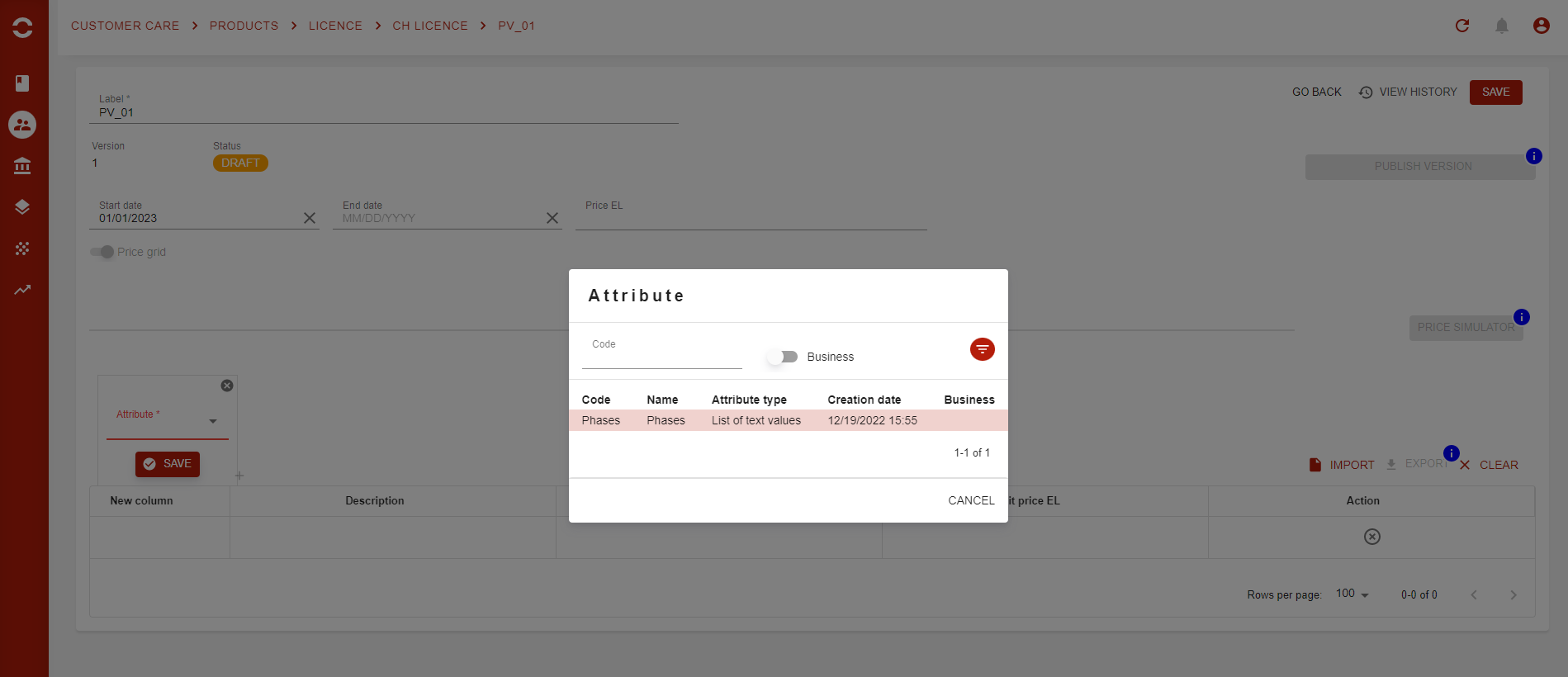The image size is (1568, 677).
Task: Click the info icon next to Publish Version
Action: (x=1533, y=156)
